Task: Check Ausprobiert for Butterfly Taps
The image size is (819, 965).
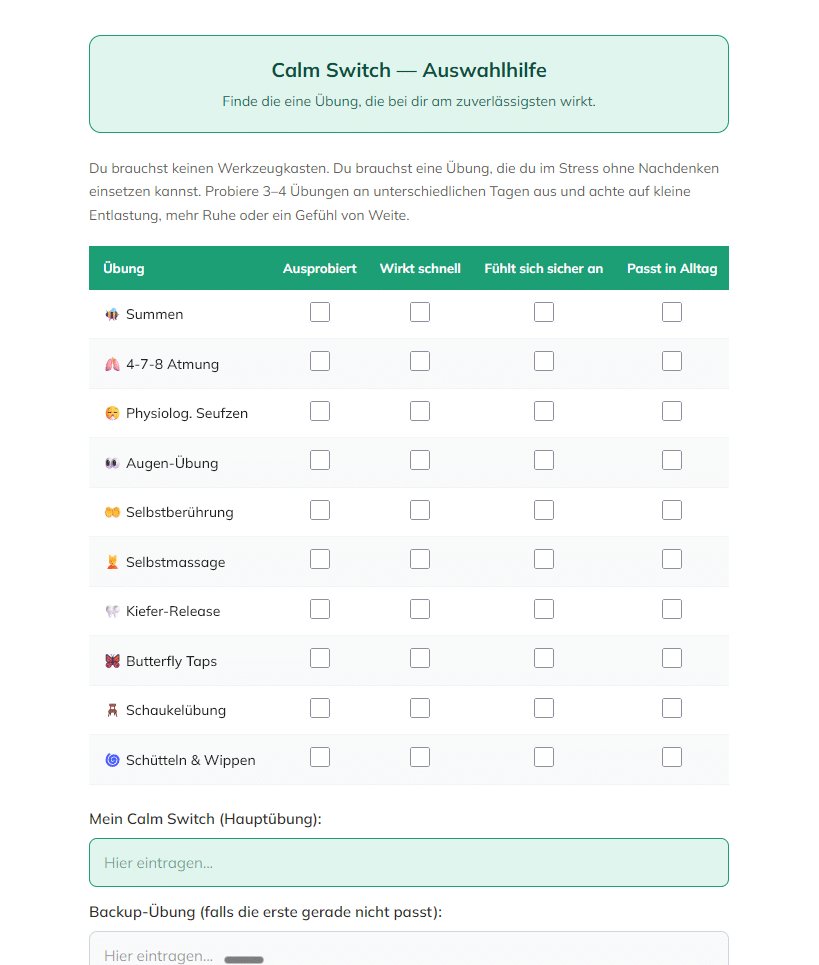Action: [x=320, y=658]
